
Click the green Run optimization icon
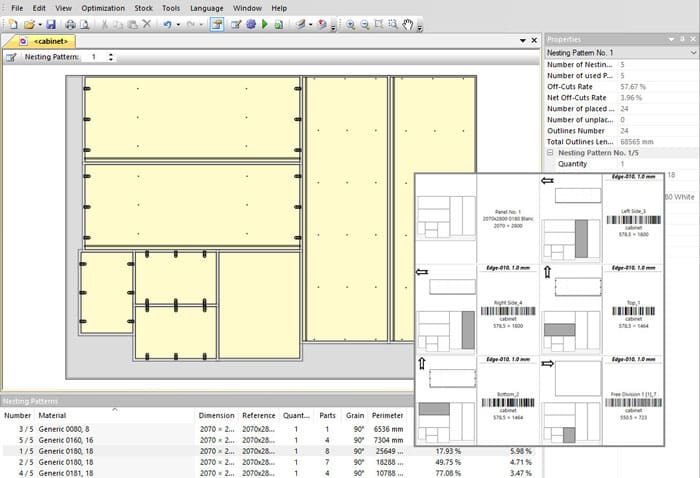point(265,23)
